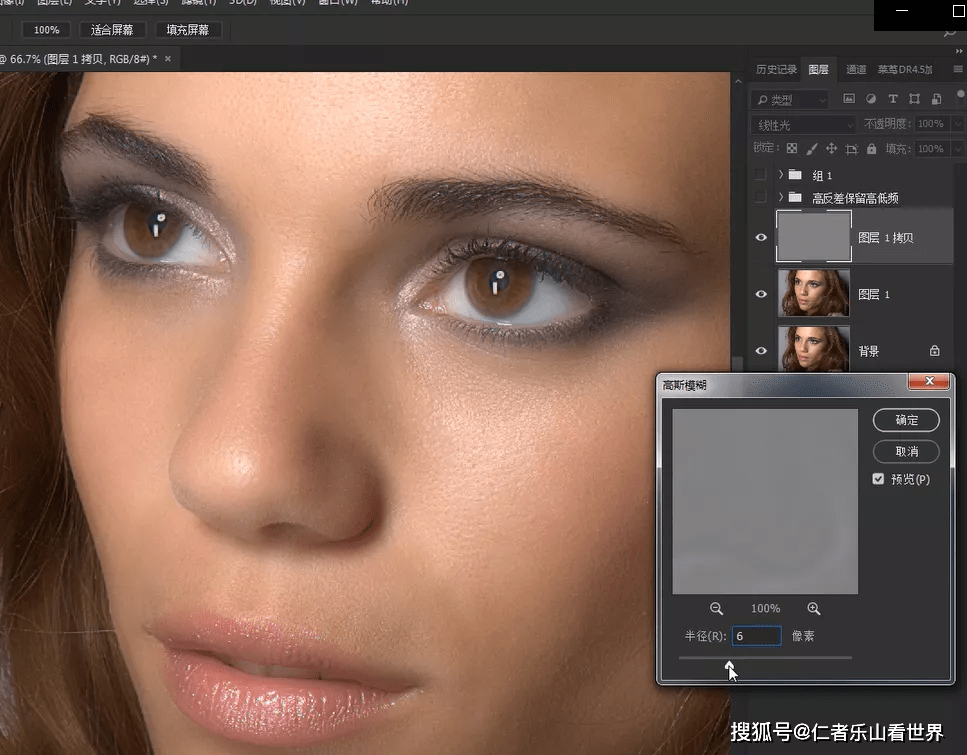The width and height of the screenshot is (967, 755).
Task: Click the lock icon on 背景 layer
Action: pyautogui.click(x=935, y=350)
